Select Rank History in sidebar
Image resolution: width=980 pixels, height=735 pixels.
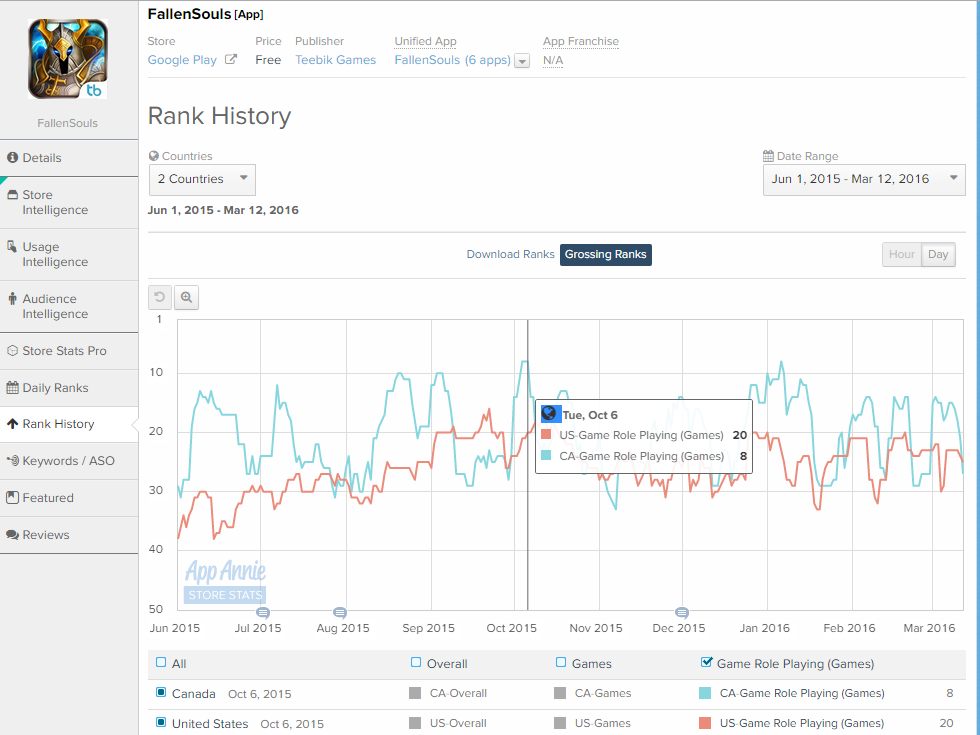click(x=69, y=424)
